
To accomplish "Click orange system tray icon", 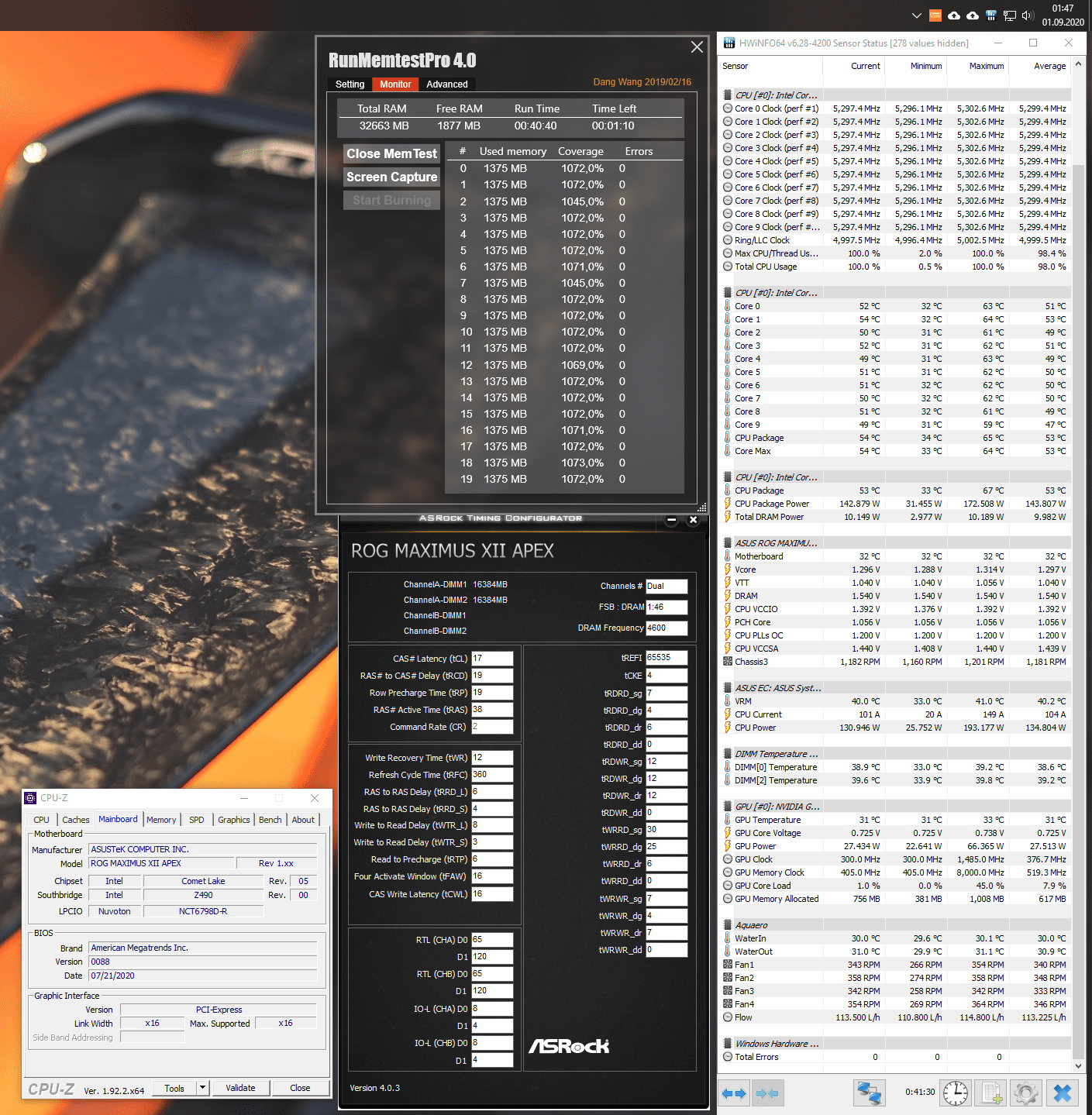I will (935, 15).
